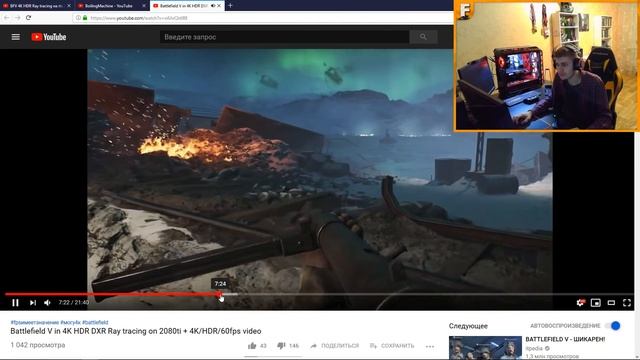Click the 'Следующее' up next heading
Viewport: 640px width, 360px height.
click(x=468, y=326)
